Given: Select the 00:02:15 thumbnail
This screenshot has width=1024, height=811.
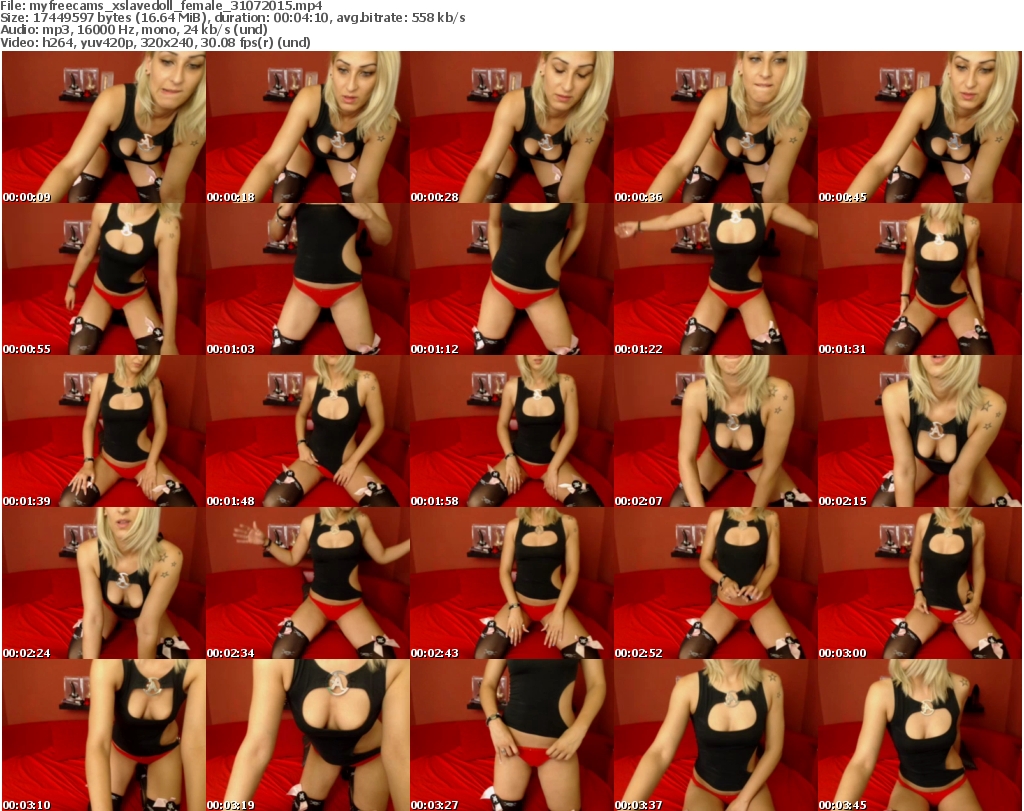Looking at the screenshot, I should 920,432.
